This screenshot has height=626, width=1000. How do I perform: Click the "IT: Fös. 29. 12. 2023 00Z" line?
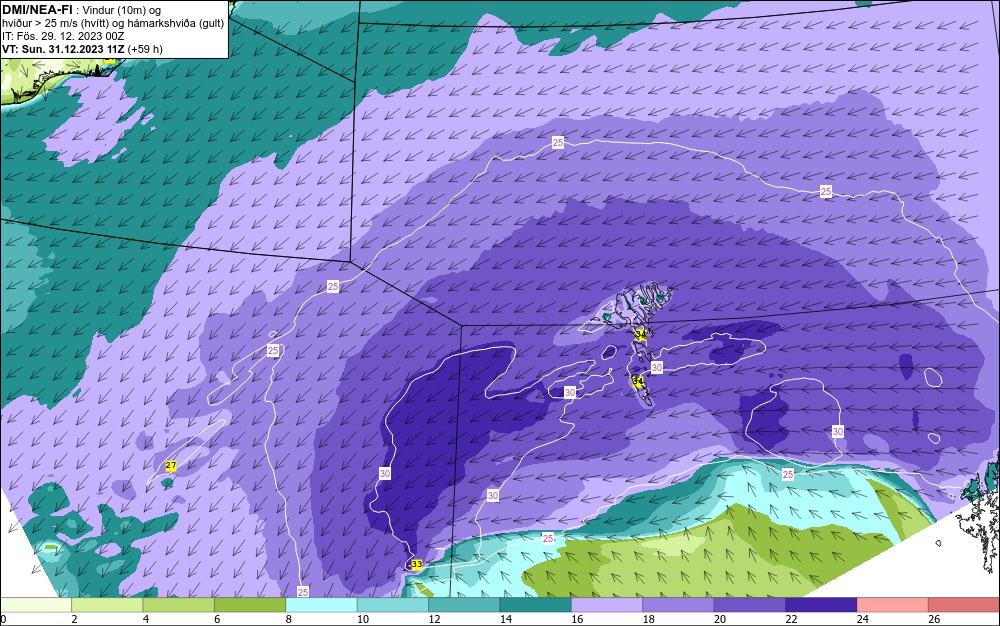click(62, 36)
